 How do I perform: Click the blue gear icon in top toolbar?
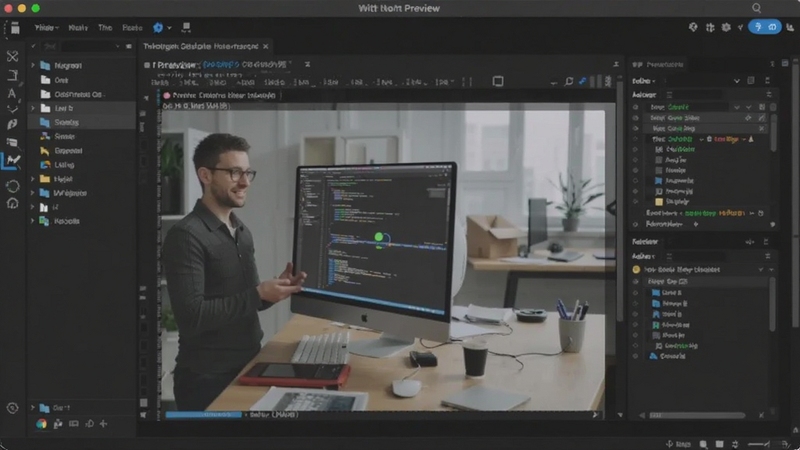158,28
